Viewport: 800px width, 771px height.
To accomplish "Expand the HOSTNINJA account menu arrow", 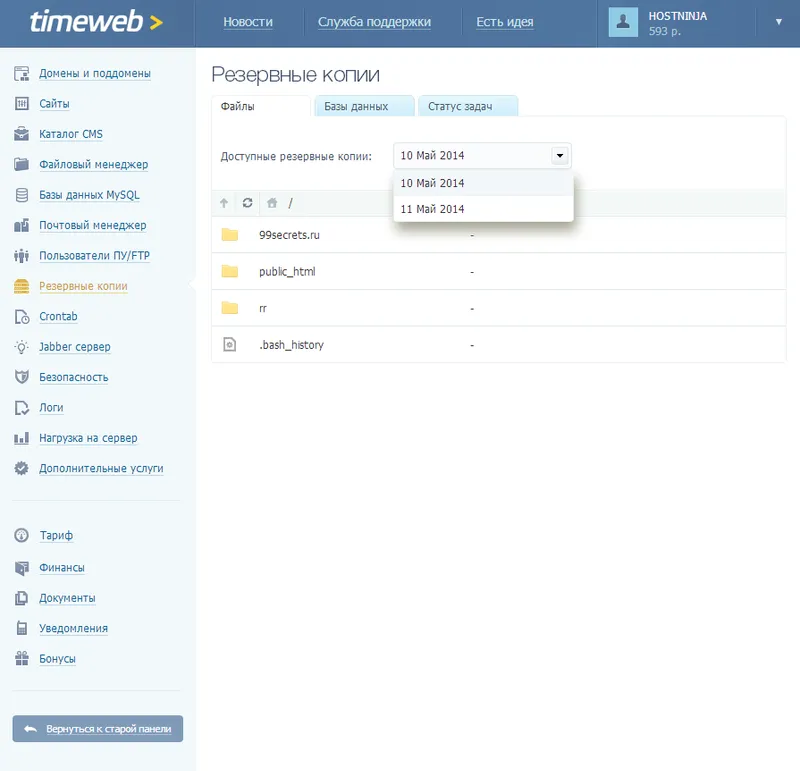I will coord(779,22).
